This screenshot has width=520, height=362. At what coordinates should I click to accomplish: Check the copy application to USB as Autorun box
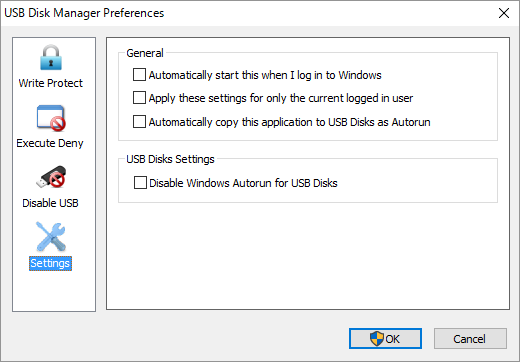[139, 122]
